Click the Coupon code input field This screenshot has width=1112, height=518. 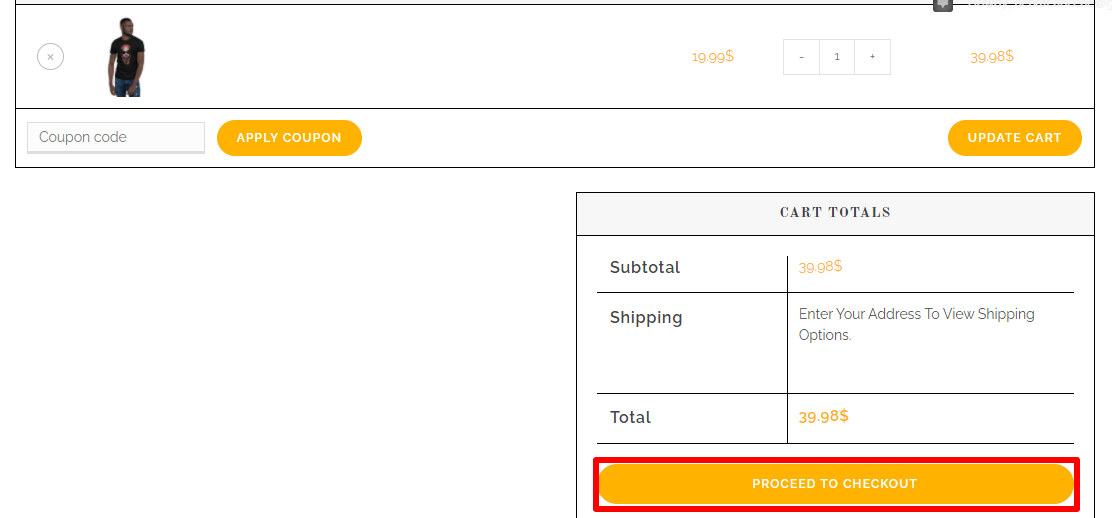(115, 137)
